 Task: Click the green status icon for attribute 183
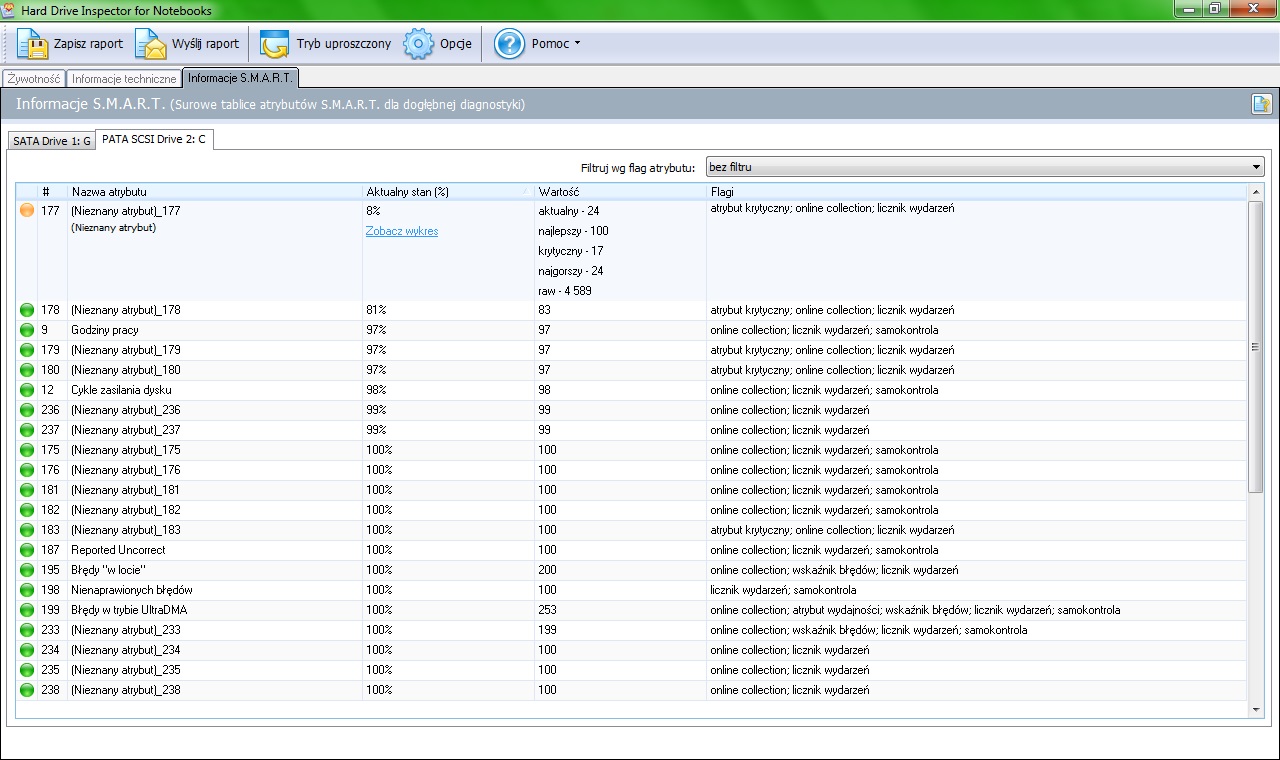(x=27, y=530)
